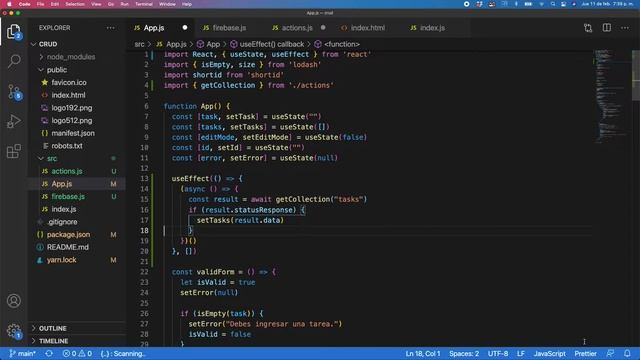Open the Source Control view icon
The height and width of the screenshot is (360, 640).
14,91
